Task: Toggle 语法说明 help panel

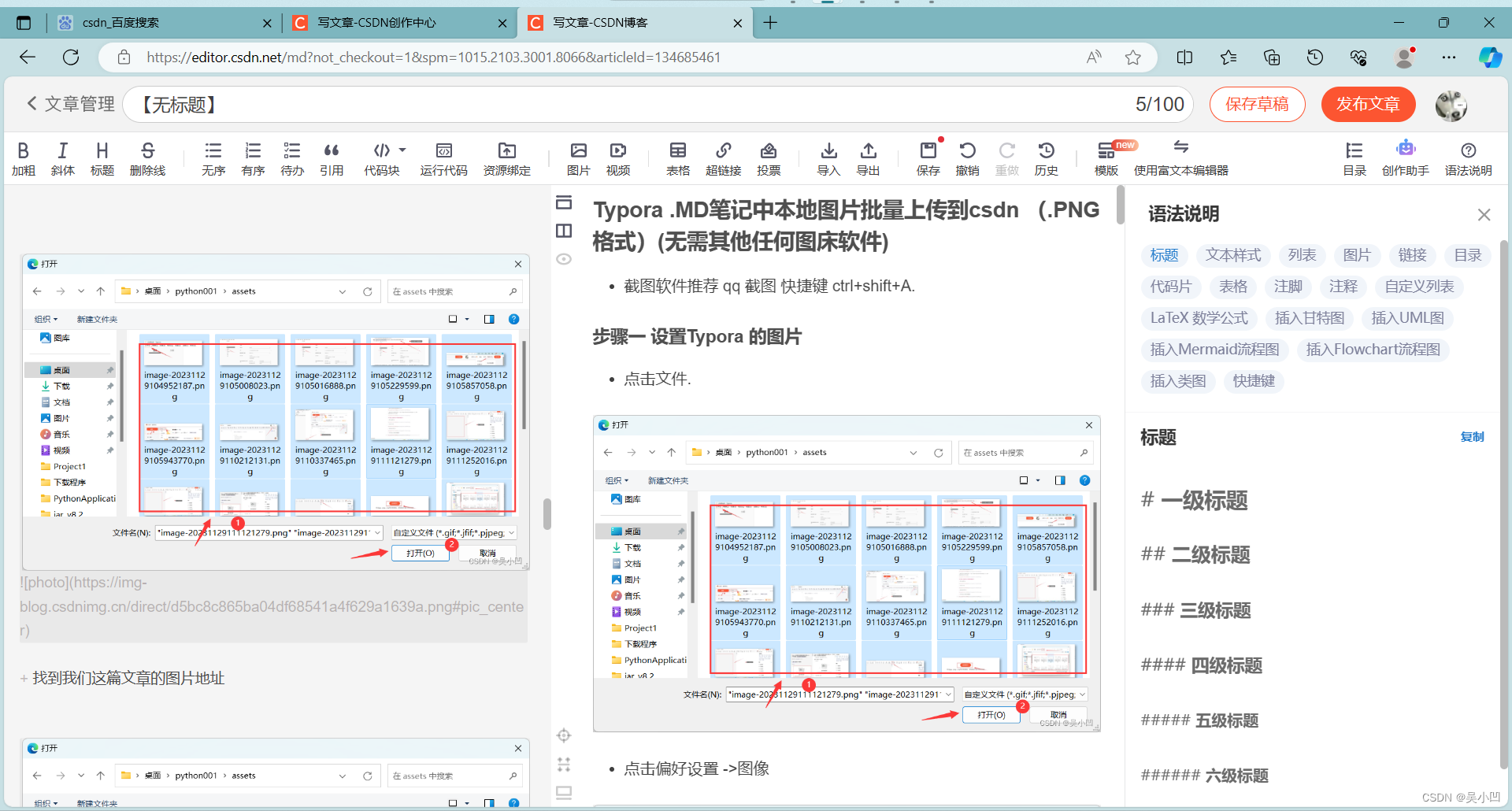Action: coord(1469,158)
